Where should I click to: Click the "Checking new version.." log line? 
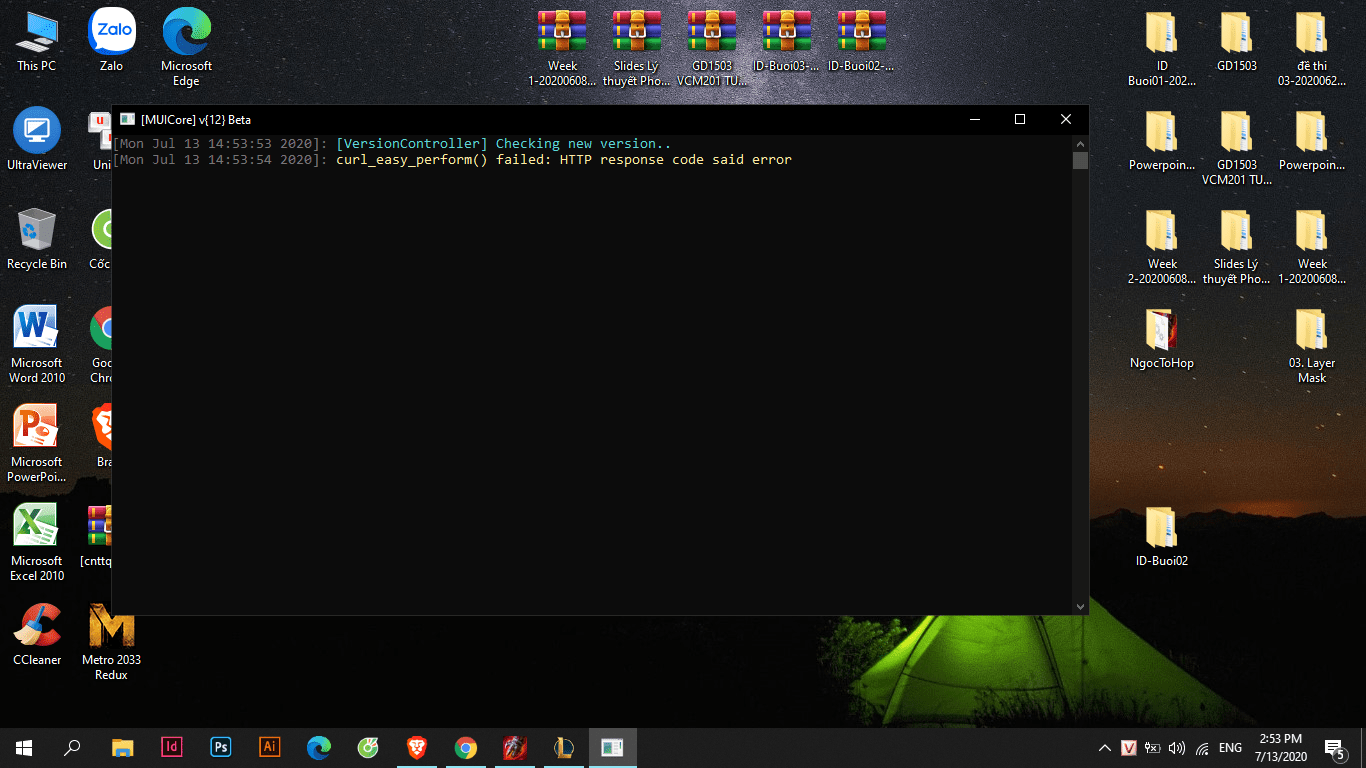point(392,143)
